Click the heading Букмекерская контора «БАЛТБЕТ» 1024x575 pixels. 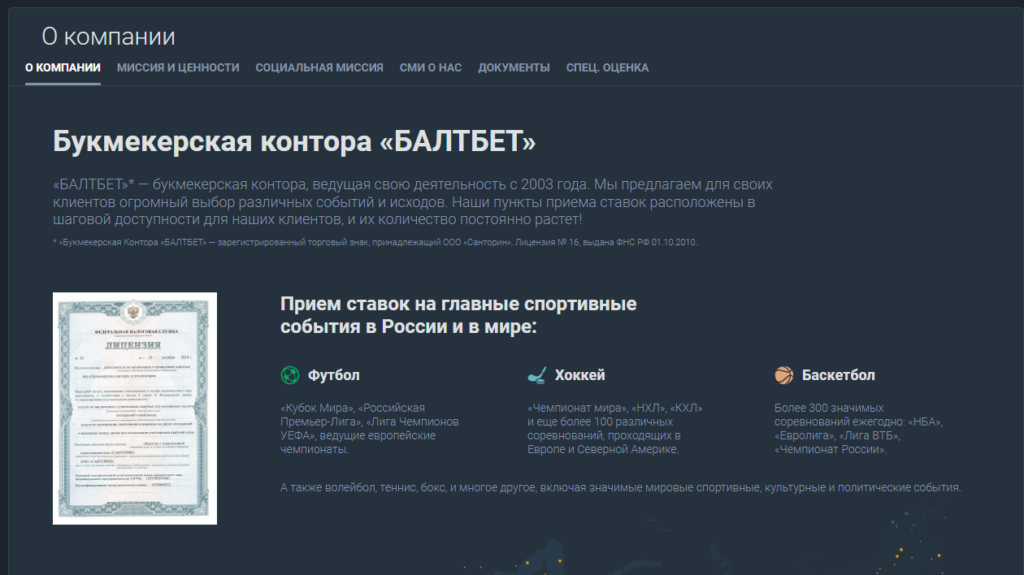pyautogui.click(x=294, y=141)
